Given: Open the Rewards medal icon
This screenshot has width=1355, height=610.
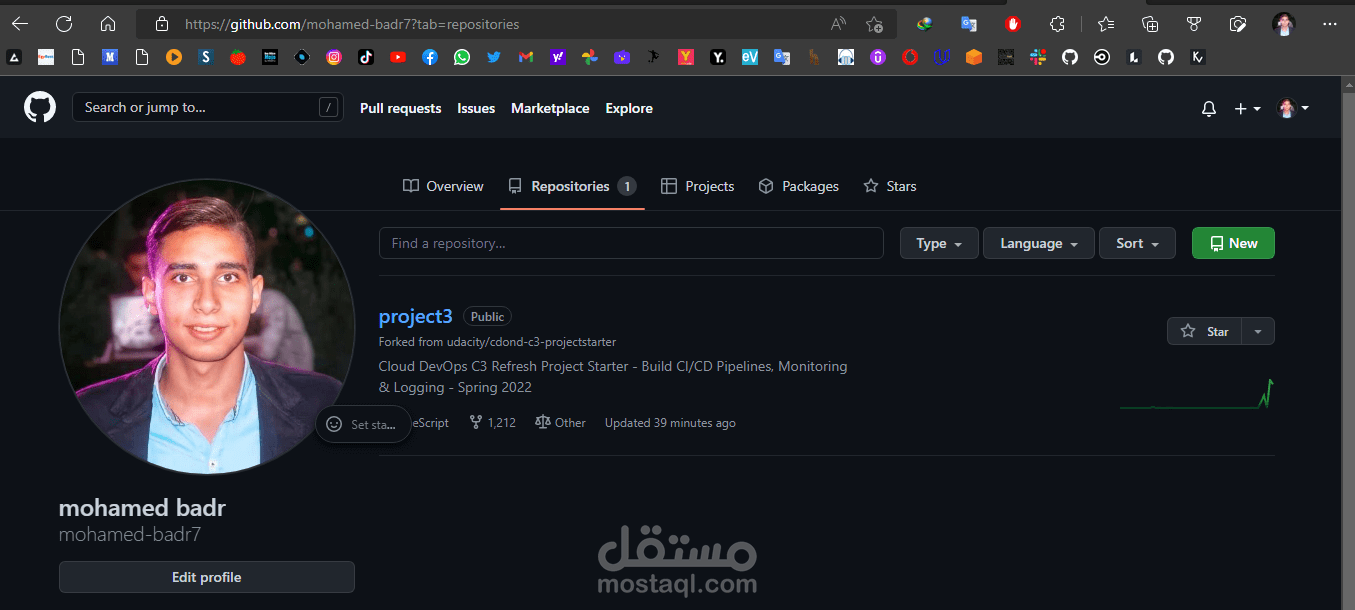Looking at the screenshot, I should 1194,24.
